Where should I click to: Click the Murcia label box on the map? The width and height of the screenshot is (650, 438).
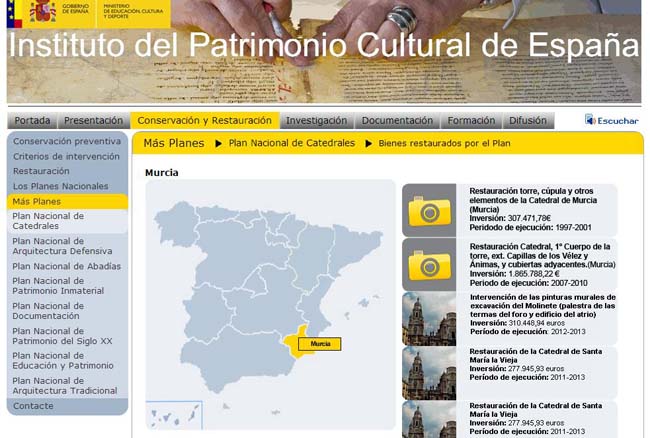click(320, 344)
